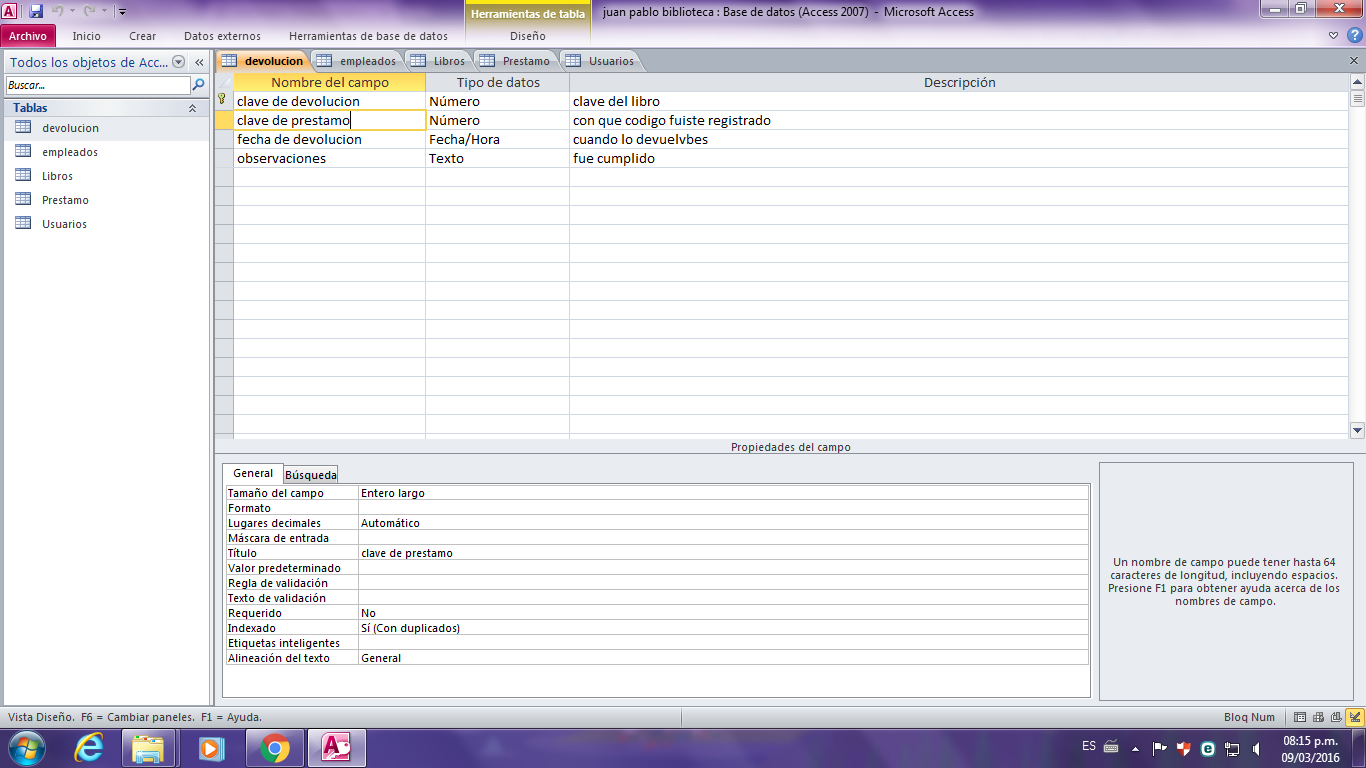Open the Usuarios table in navigation pane
Screen dimensions: 1366x768
(x=64, y=224)
